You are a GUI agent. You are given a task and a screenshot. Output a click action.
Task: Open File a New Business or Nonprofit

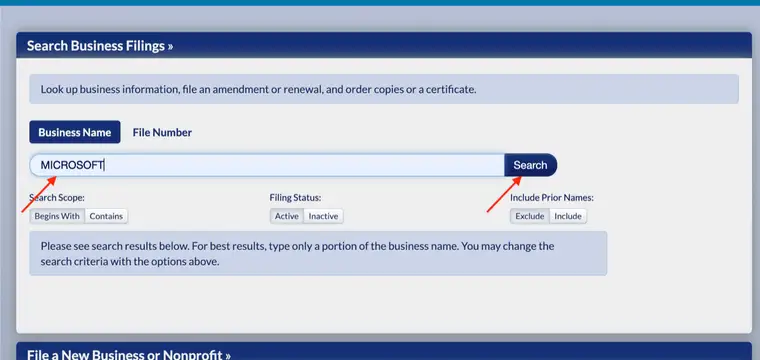128,354
